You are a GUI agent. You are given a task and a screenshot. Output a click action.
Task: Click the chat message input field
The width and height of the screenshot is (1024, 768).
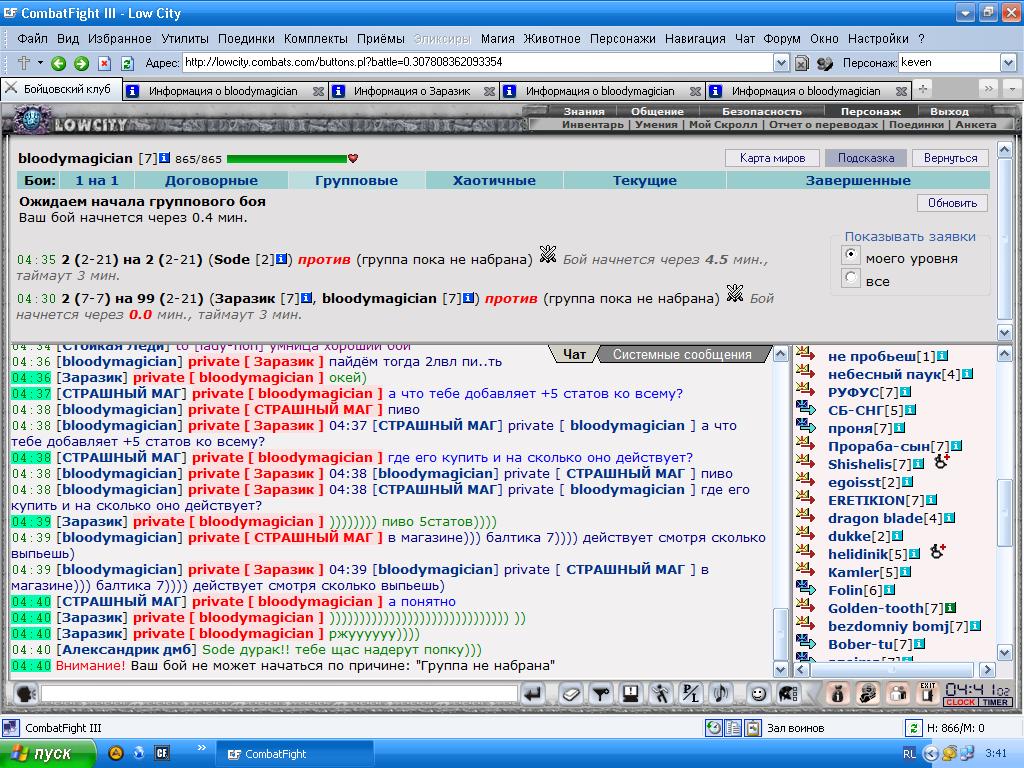(x=280, y=693)
